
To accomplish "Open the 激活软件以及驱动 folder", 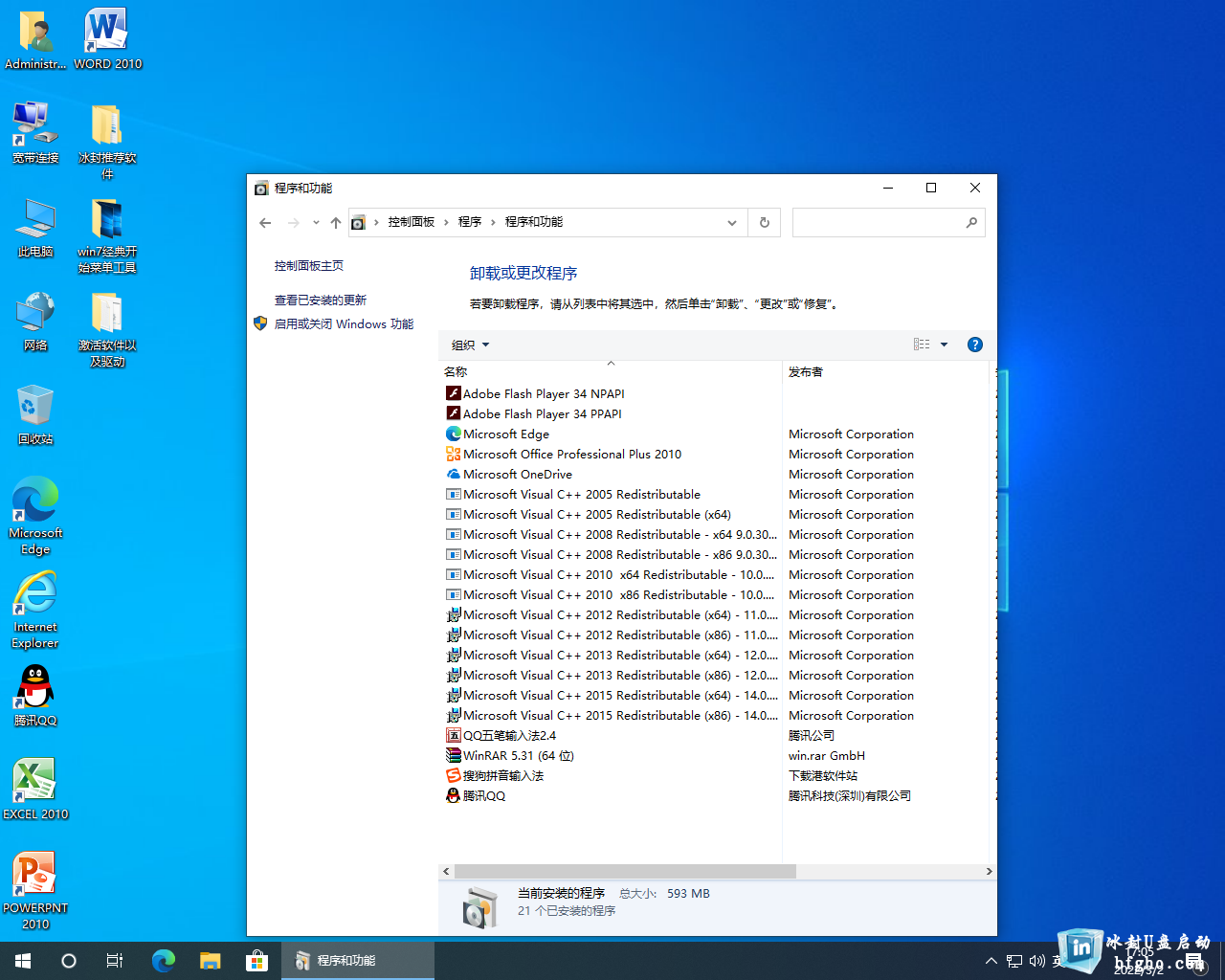I will [x=107, y=328].
